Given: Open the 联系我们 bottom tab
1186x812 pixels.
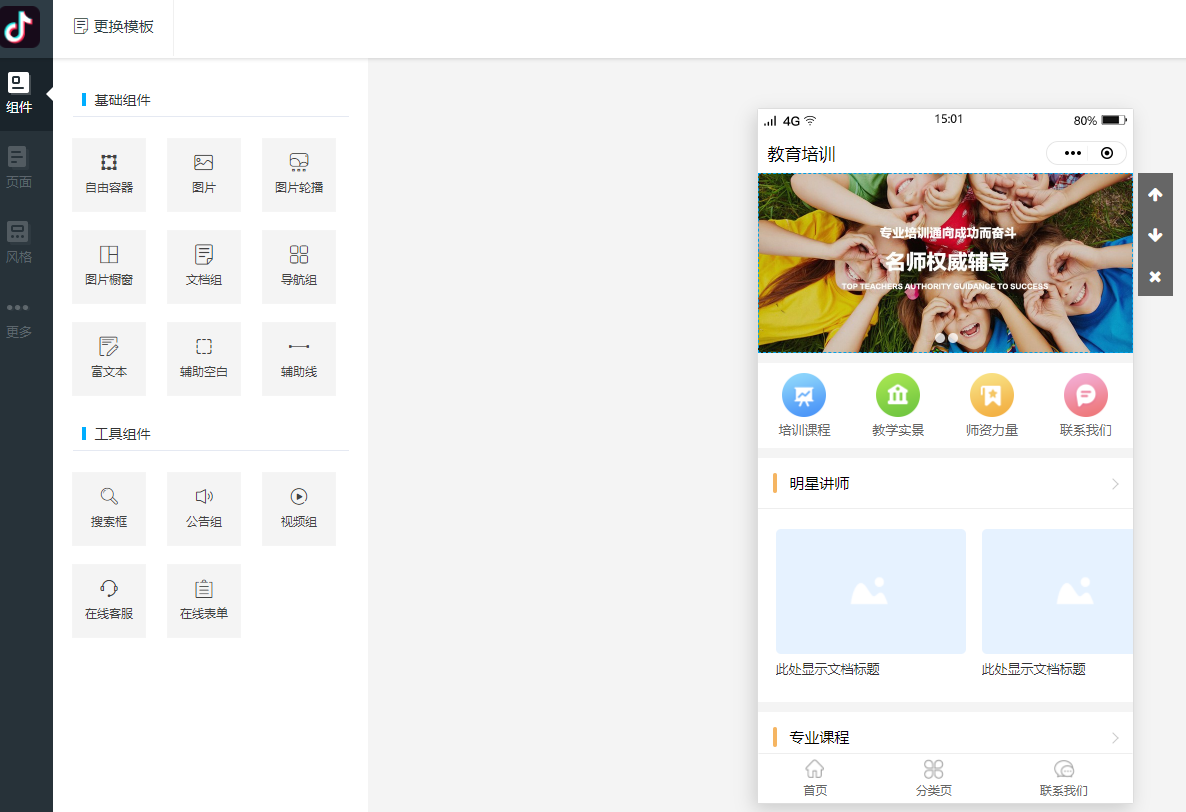Looking at the screenshot, I should tap(1063, 778).
